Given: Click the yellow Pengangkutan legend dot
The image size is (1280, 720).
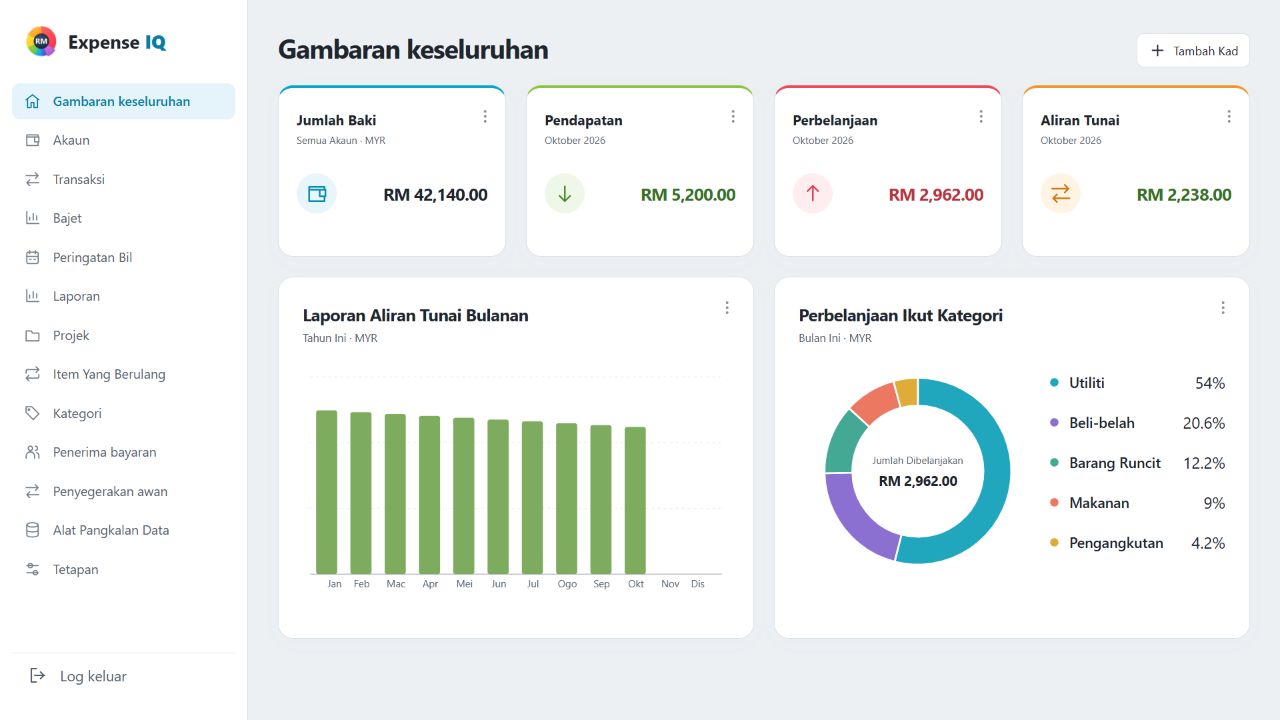Looking at the screenshot, I should coord(1054,543).
